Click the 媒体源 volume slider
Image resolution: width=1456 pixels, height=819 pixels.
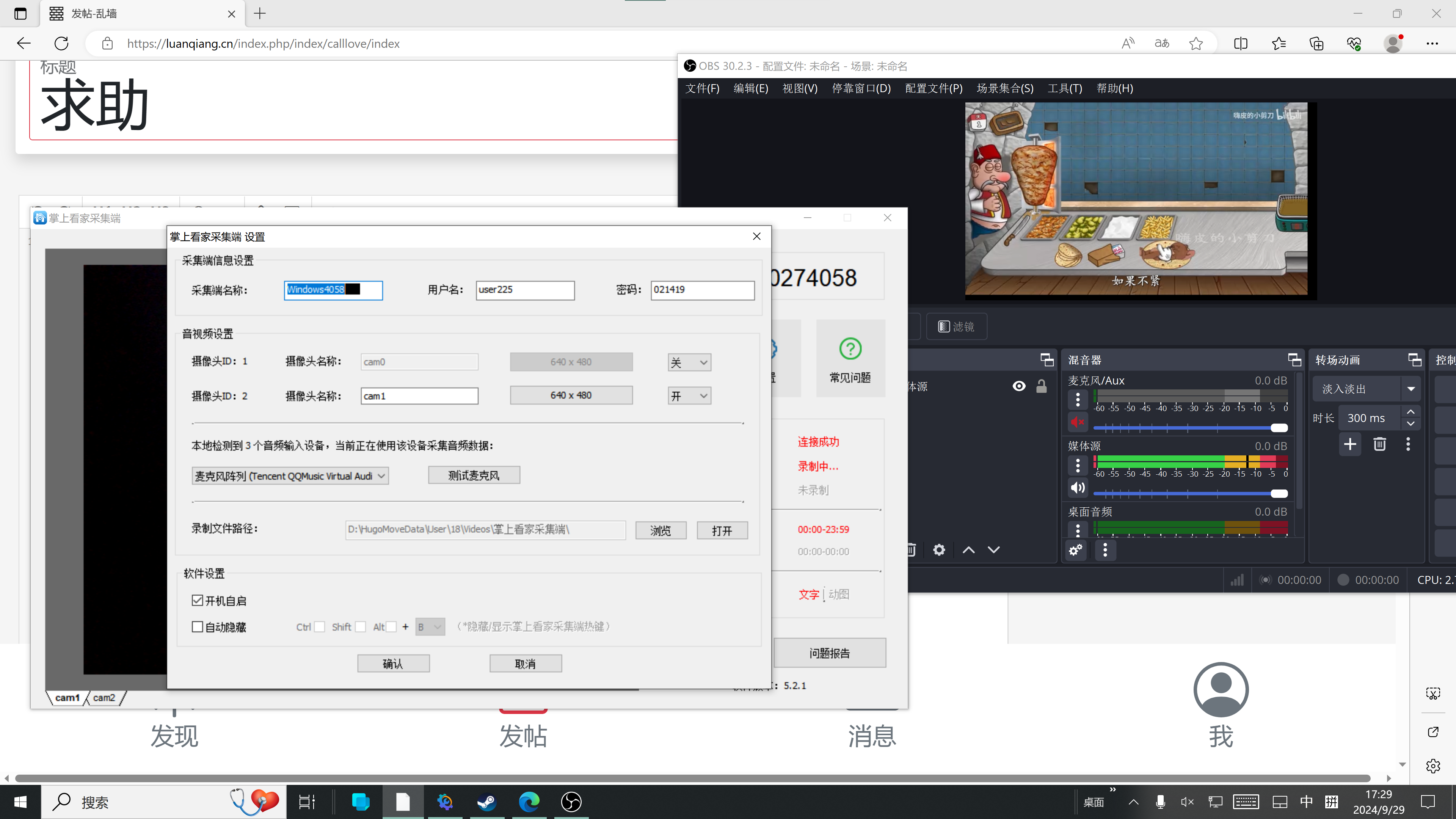coord(1190,493)
